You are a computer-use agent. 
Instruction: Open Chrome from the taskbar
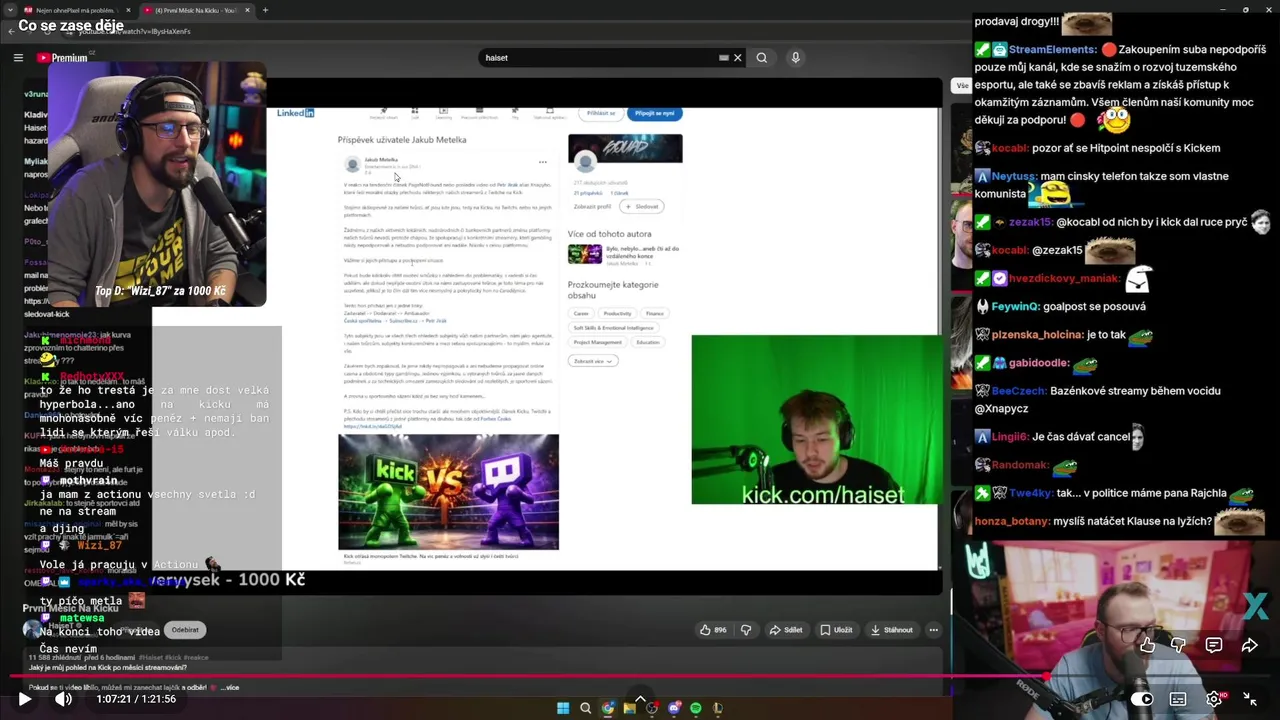point(607,708)
